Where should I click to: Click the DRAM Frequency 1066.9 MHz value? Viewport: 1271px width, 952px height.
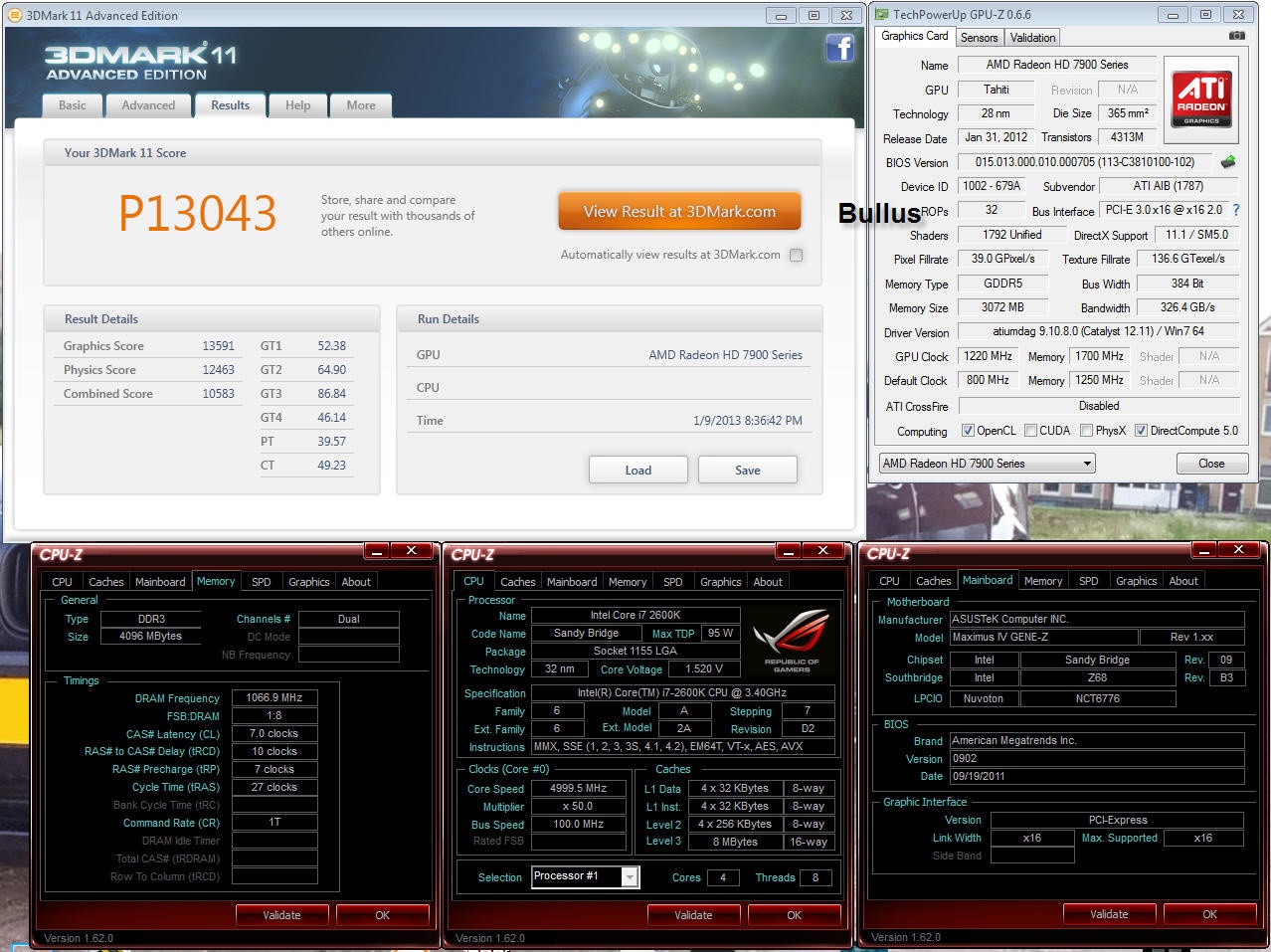pos(274,698)
